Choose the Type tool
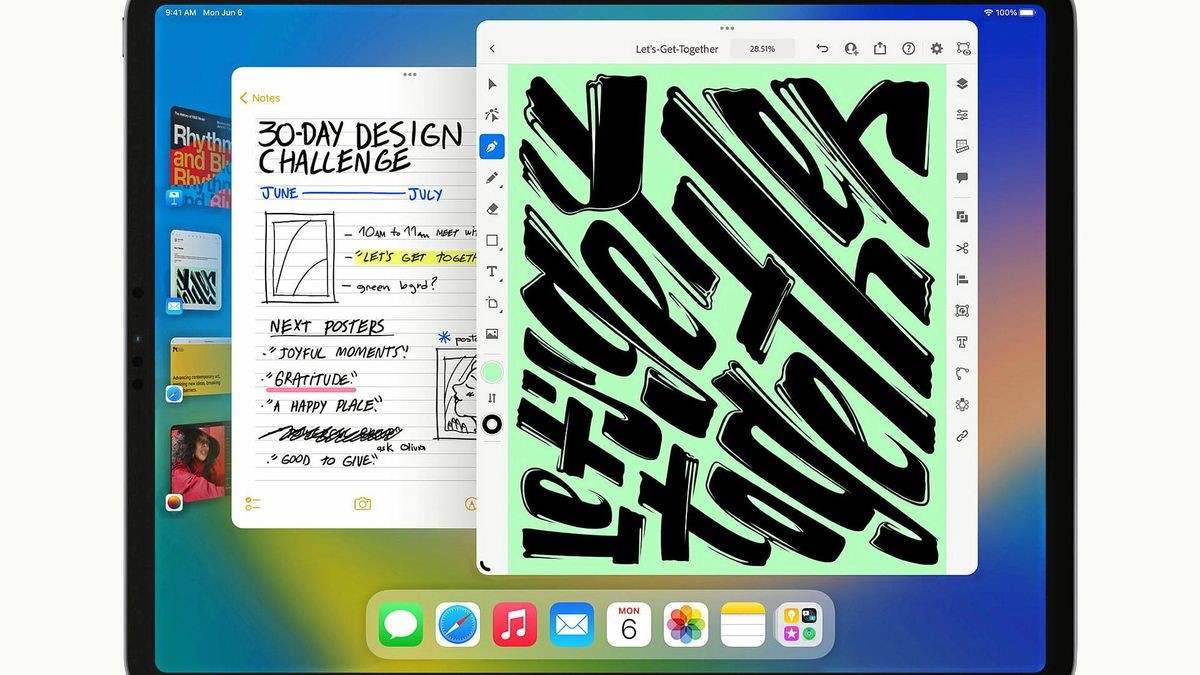The height and width of the screenshot is (675, 1200). pos(491,271)
